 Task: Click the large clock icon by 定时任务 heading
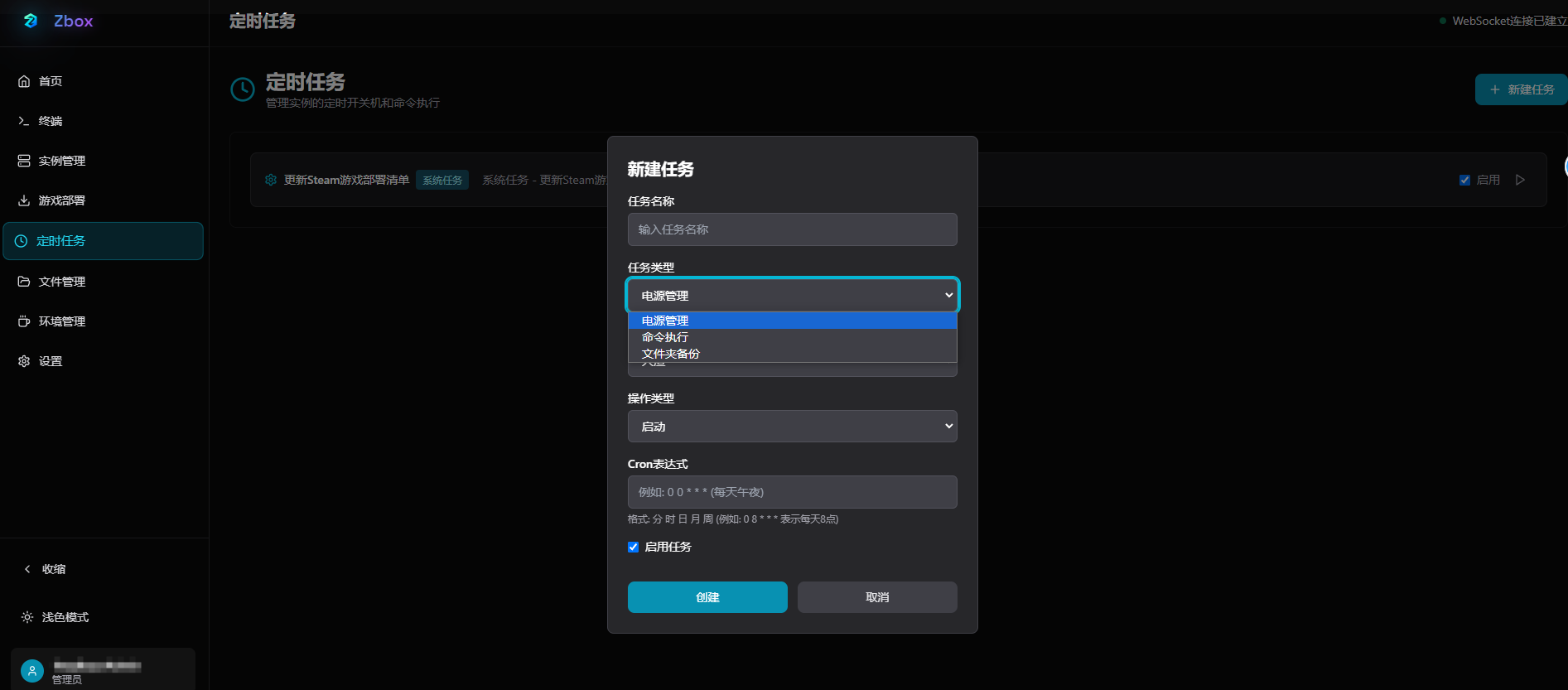coord(243,89)
